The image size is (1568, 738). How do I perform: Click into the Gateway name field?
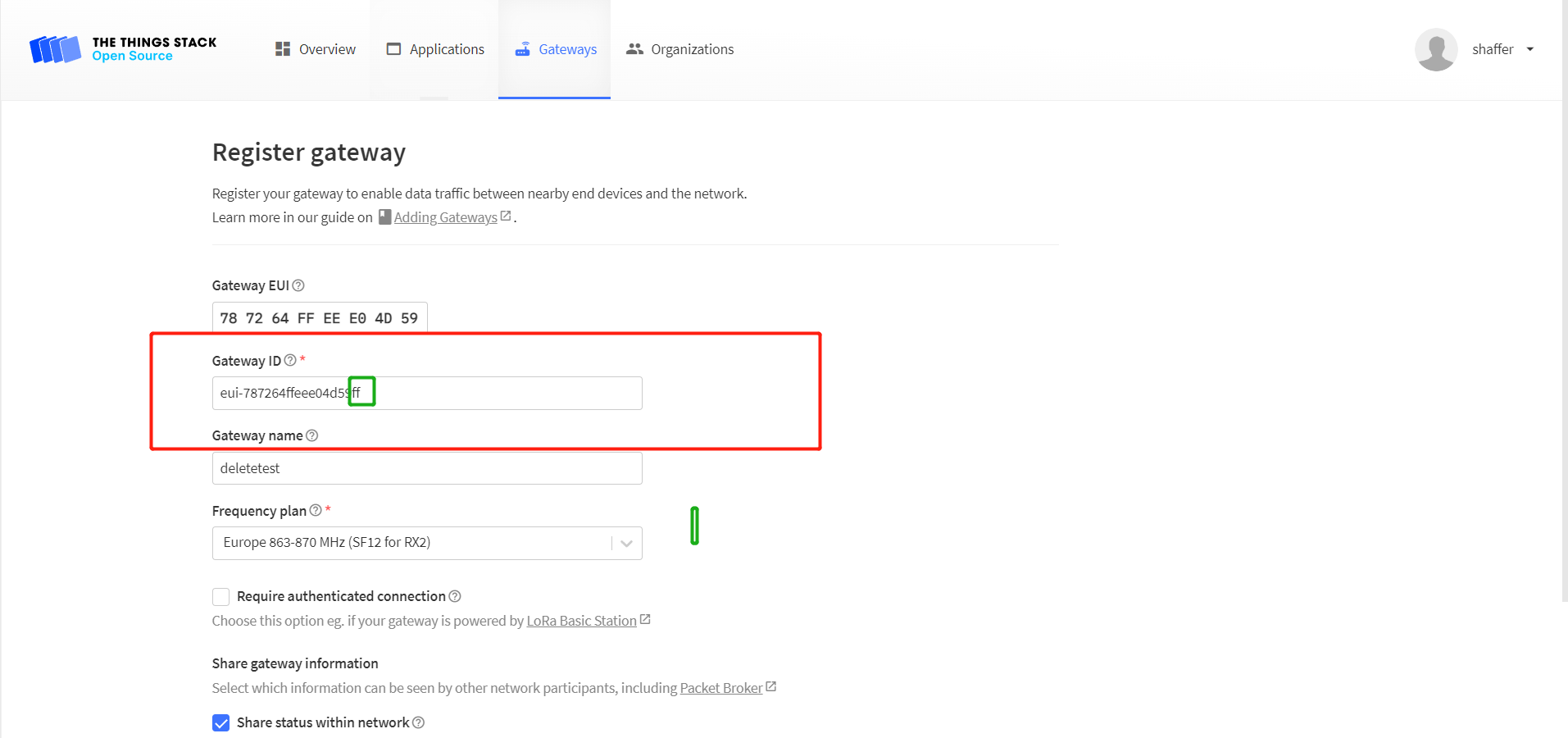pyautogui.click(x=426, y=468)
